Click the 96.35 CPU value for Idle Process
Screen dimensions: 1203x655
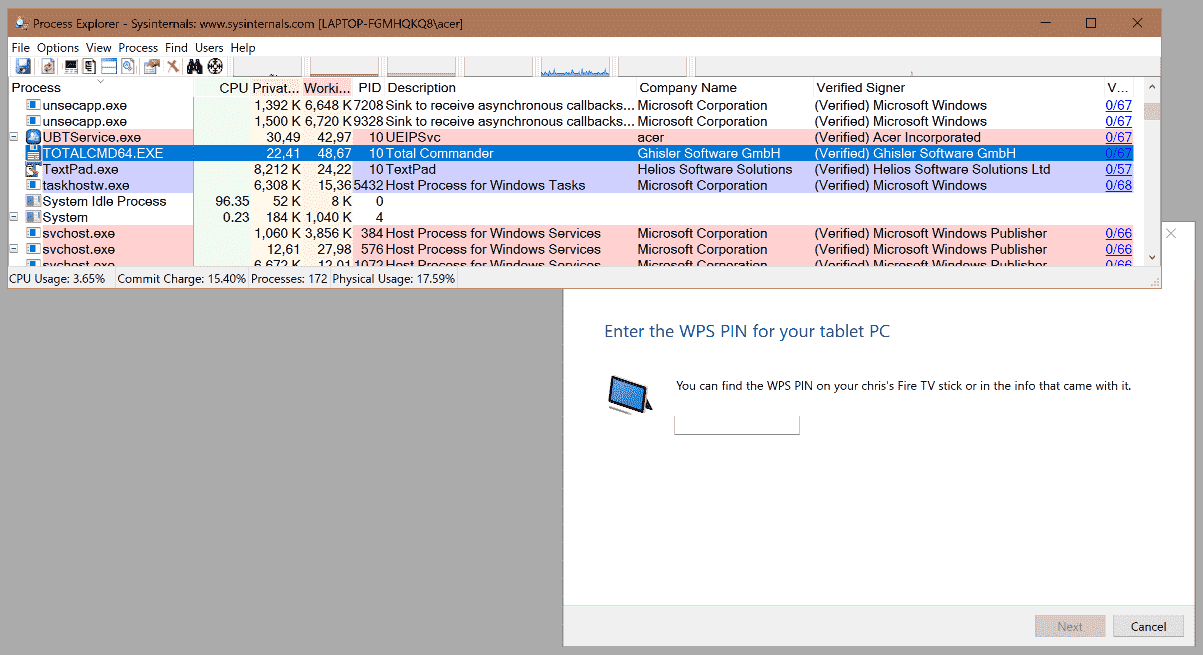tap(232, 201)
